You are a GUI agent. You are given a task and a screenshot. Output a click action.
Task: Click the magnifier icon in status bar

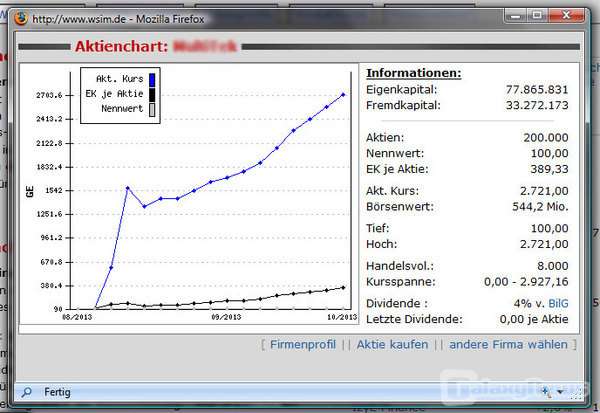26,392
